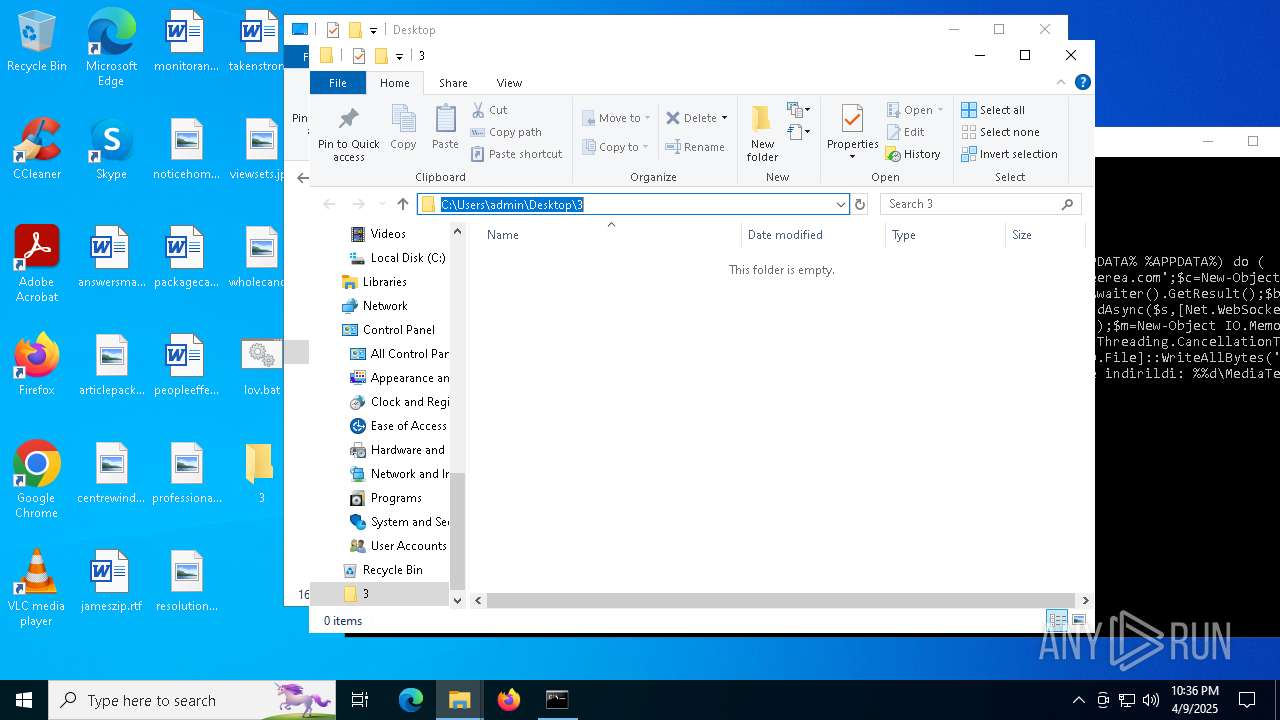Screen dimensions: 1280x720
Task: Click Select all in ribbon
Action: [993, 110]
